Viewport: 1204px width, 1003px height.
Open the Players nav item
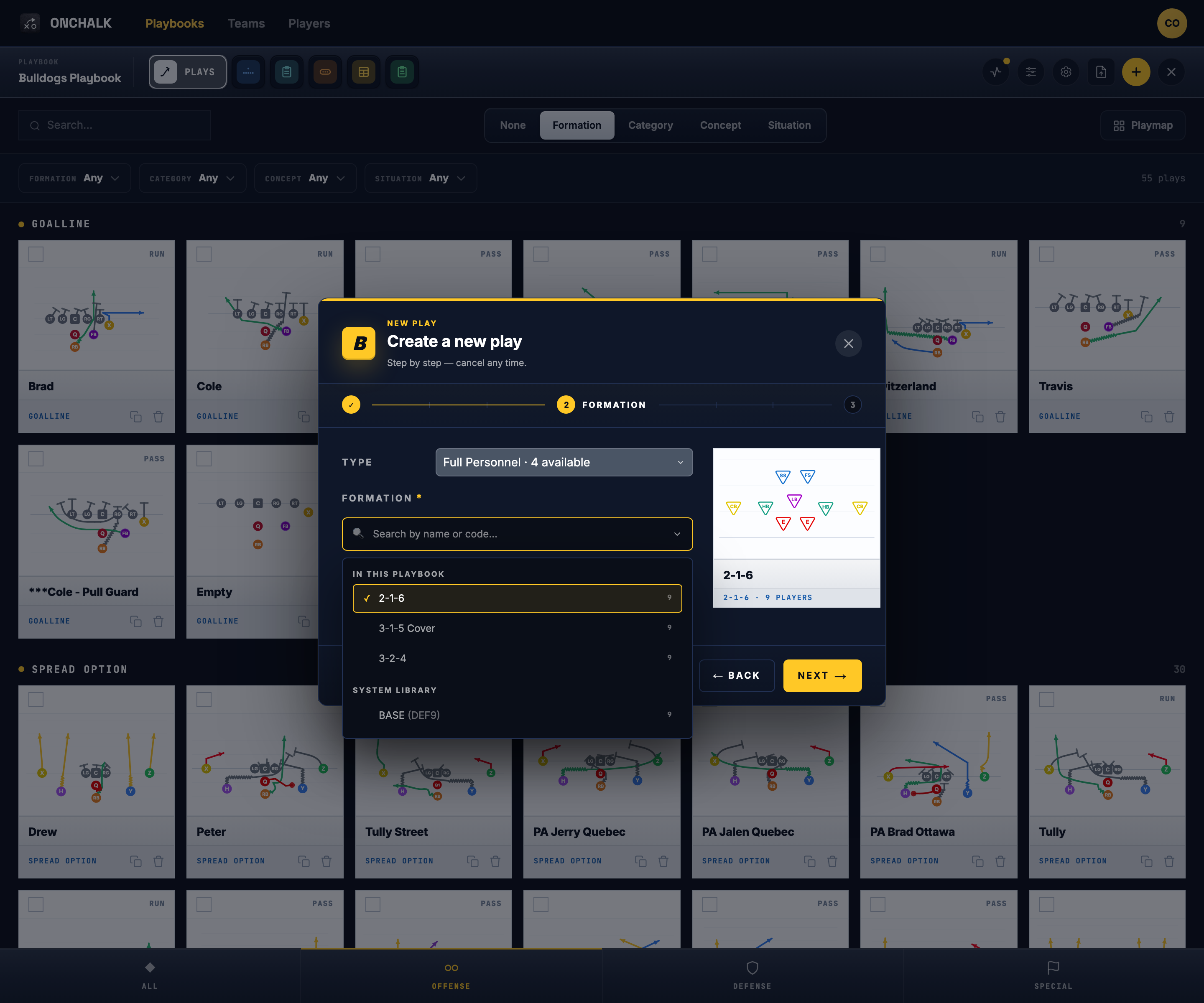click(x=309, y=23)
